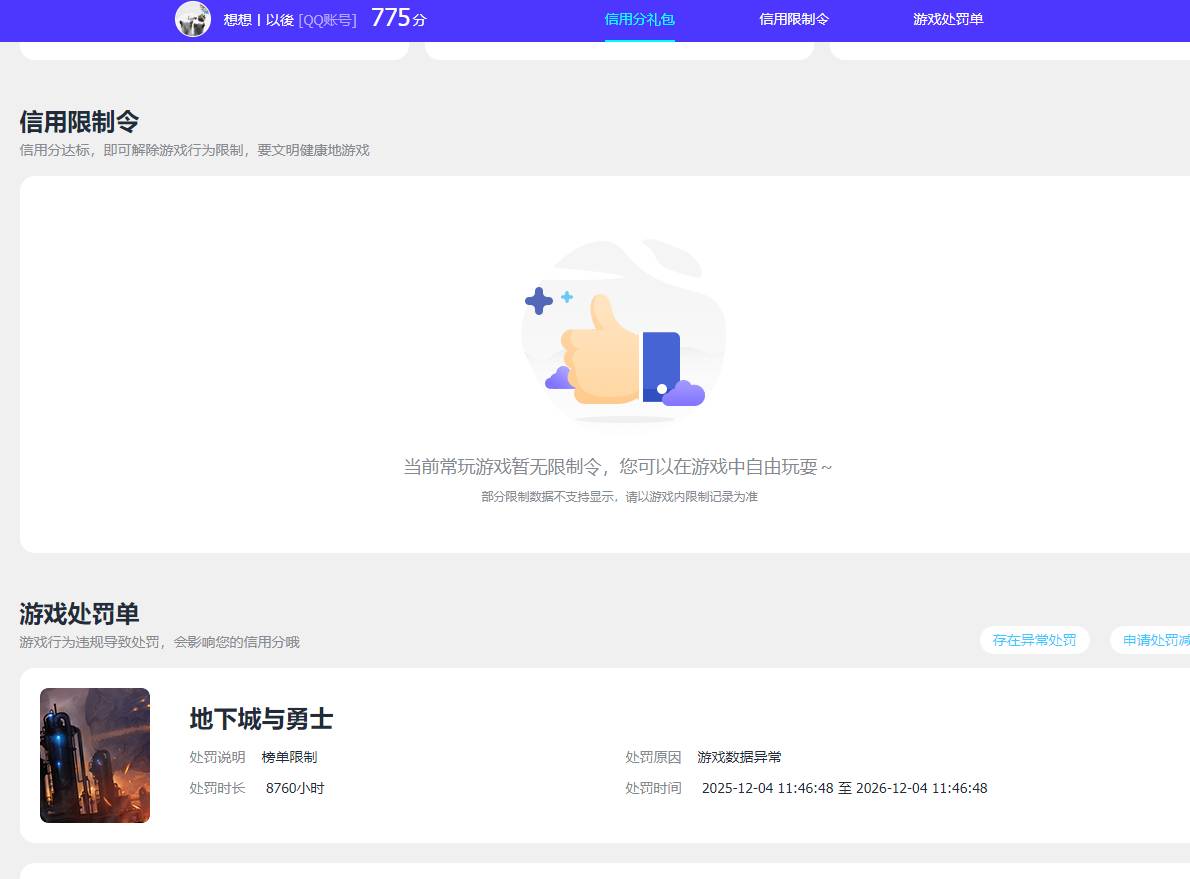Image resolution: width=1190 pixels, height=879 pixels.
Task: Click the 申请处罚减免 button
Action: click(x=1157, y=640)
